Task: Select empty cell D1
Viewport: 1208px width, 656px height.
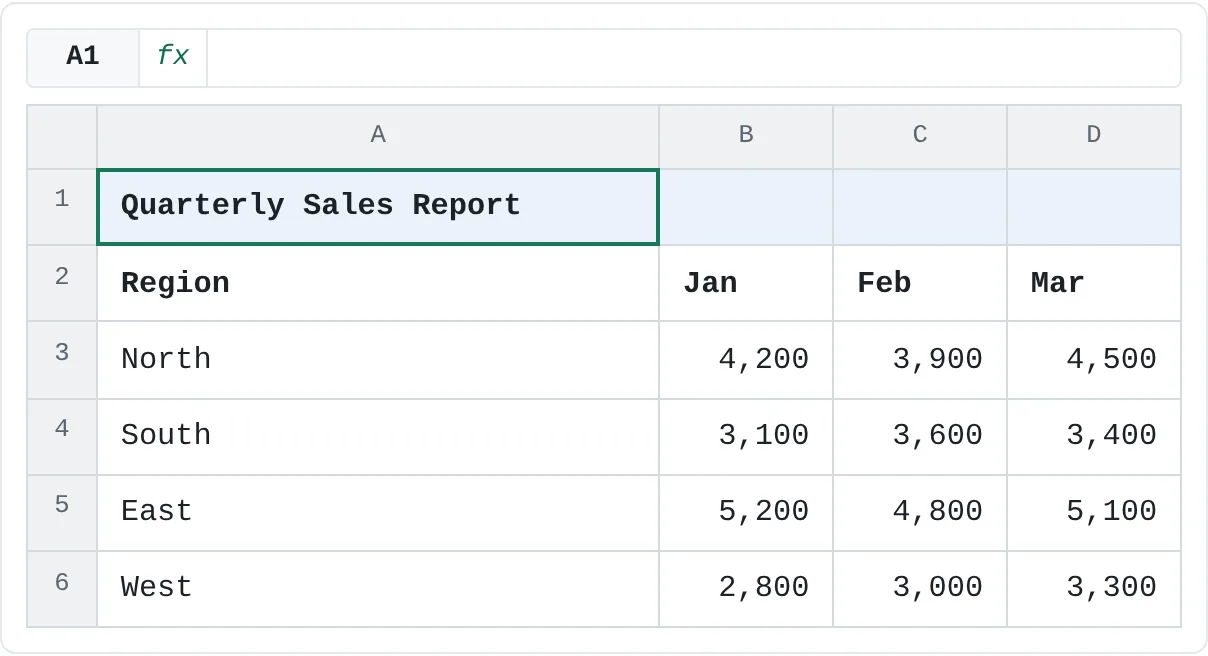Action: point(1094,207)
